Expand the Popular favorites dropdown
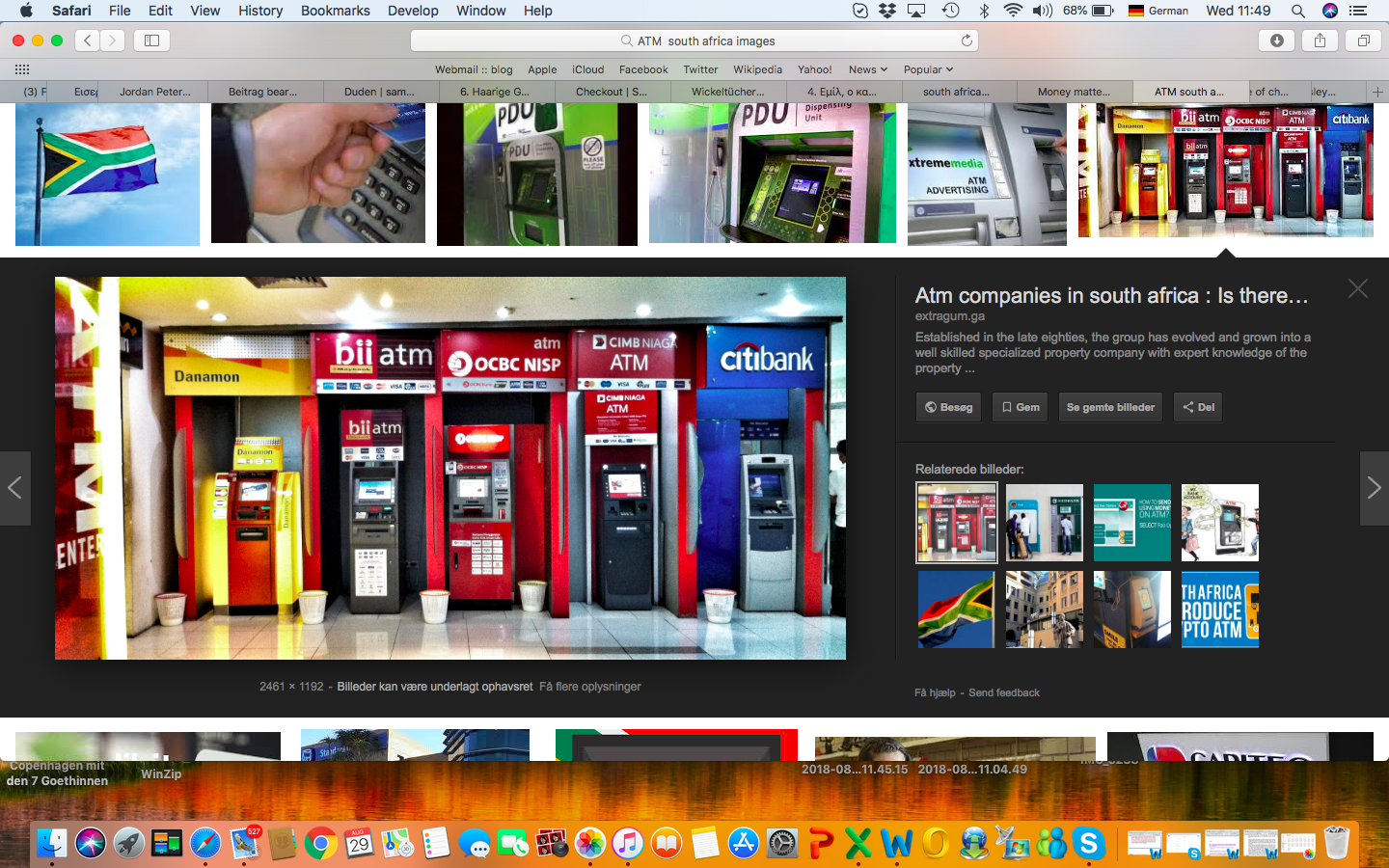 928,69
